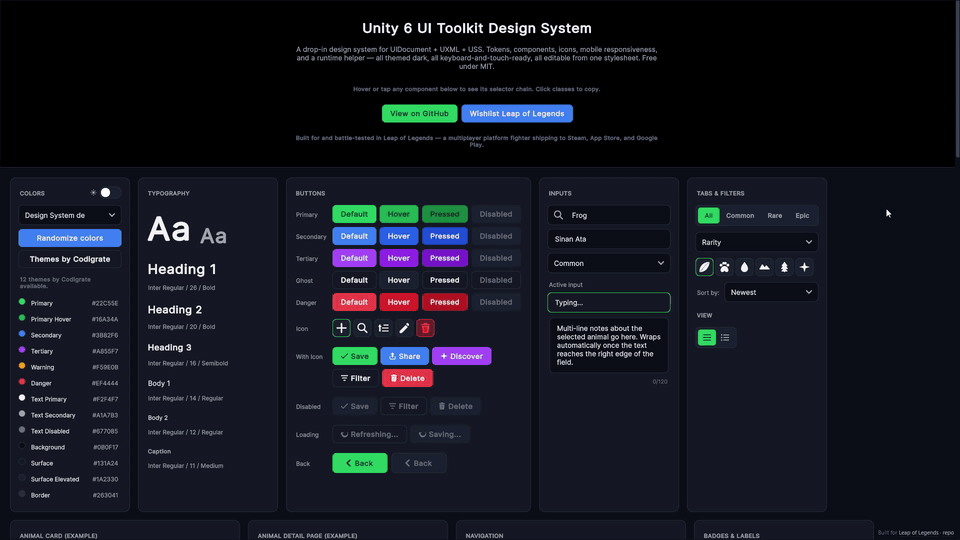Click the plus icon button in Icon row
The height and width of the screenshot is (540, 960).
pyautogui.click(x=341, y=328)
